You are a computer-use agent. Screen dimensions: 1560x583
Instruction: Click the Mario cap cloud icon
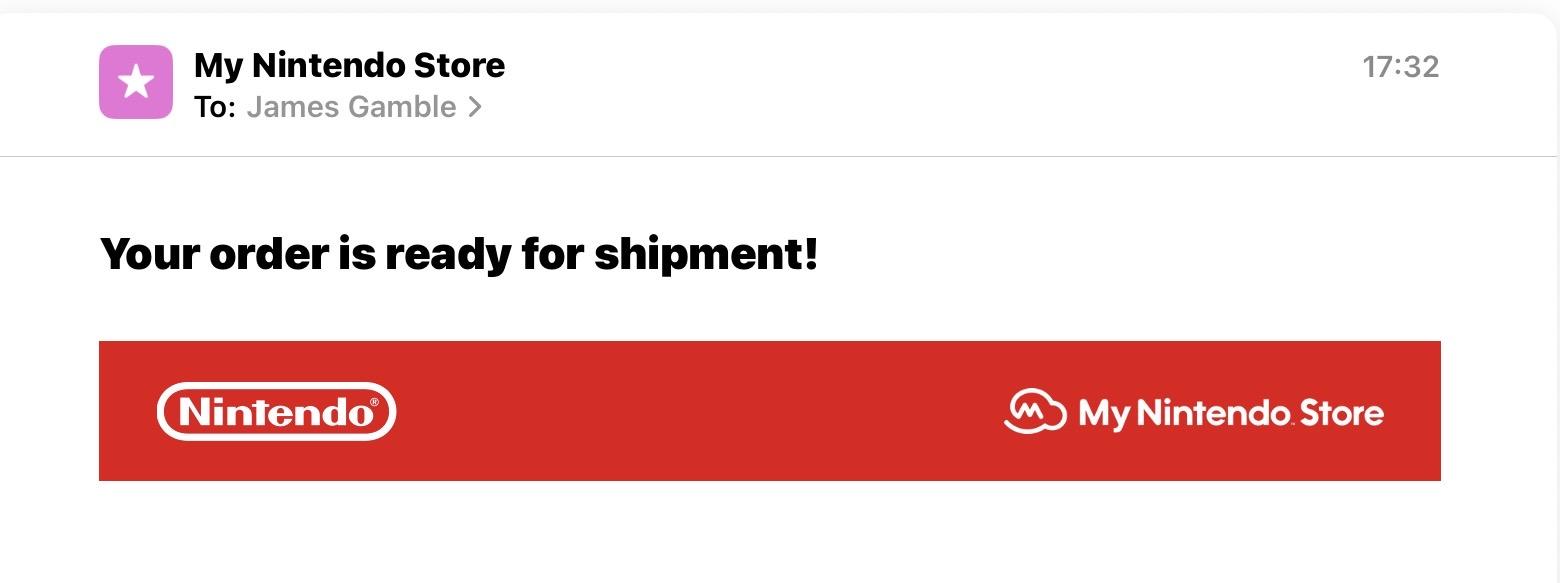tap(1035, 411)
